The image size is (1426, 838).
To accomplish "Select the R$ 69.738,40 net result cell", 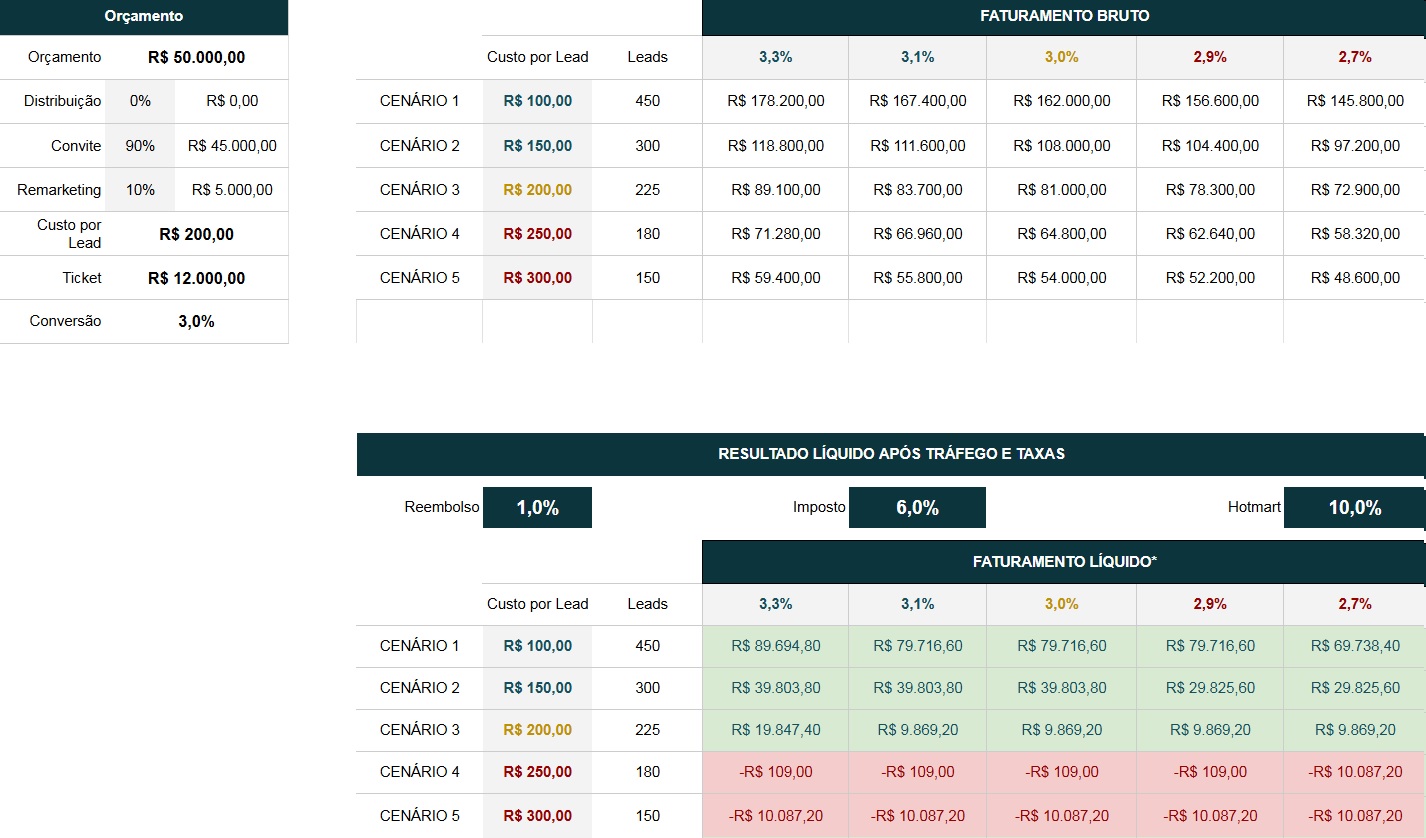I will (x=1355, y=646).
